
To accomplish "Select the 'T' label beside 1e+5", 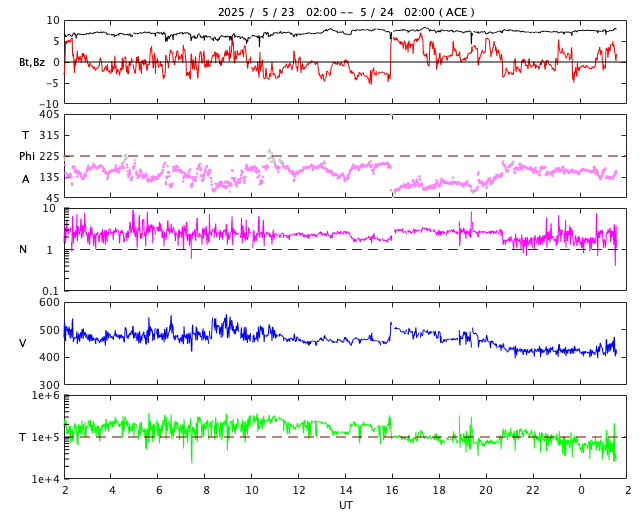I will click(22, 437).
